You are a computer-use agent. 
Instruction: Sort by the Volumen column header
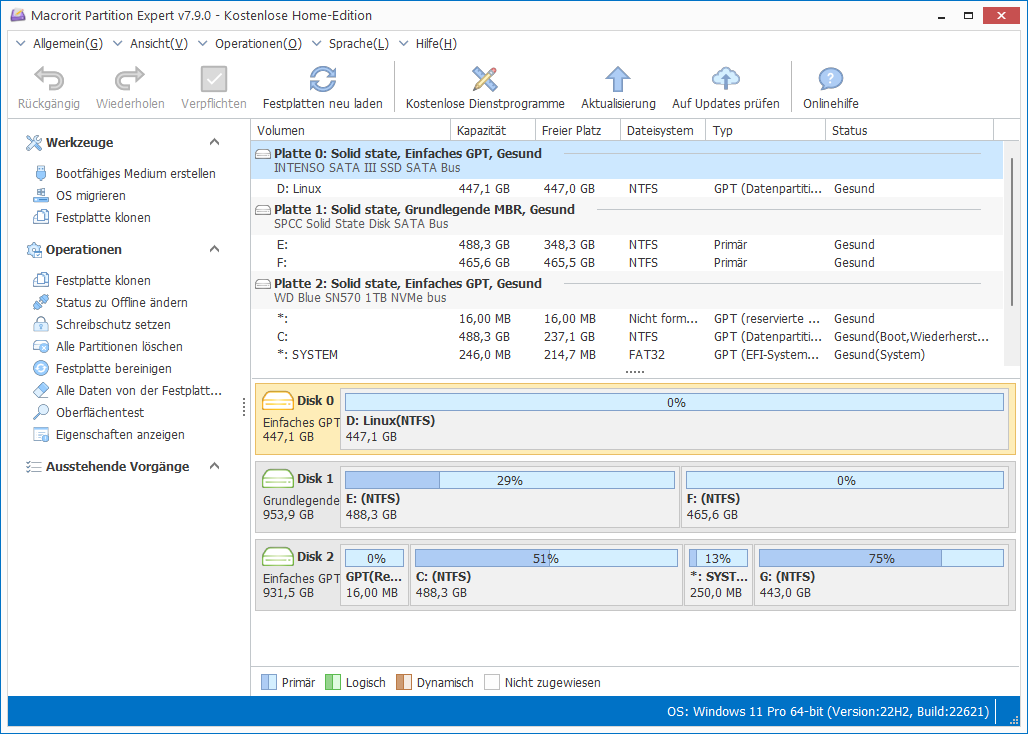coord(351,130)
